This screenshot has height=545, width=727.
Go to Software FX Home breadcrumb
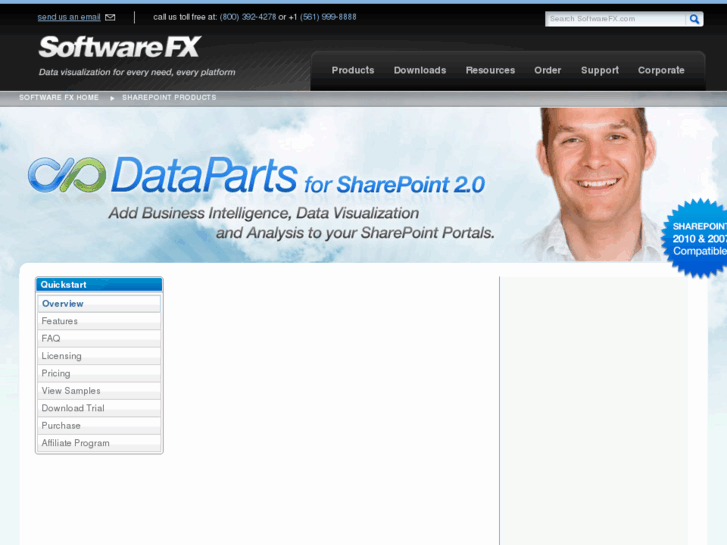[59, 97]
